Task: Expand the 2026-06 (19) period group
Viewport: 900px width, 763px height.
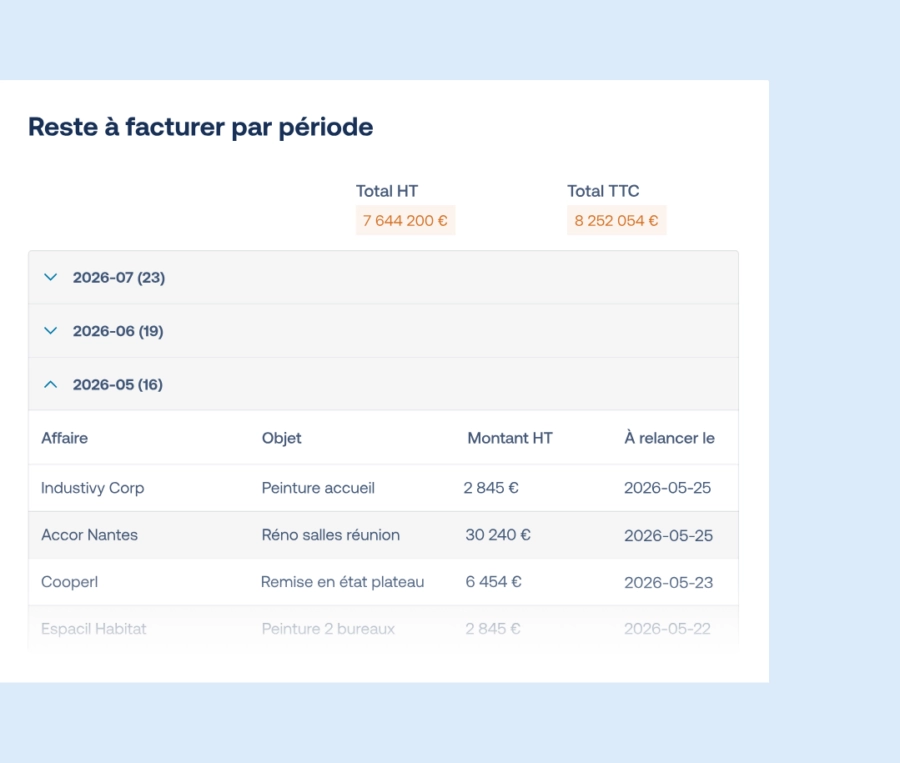Action: 117,331
